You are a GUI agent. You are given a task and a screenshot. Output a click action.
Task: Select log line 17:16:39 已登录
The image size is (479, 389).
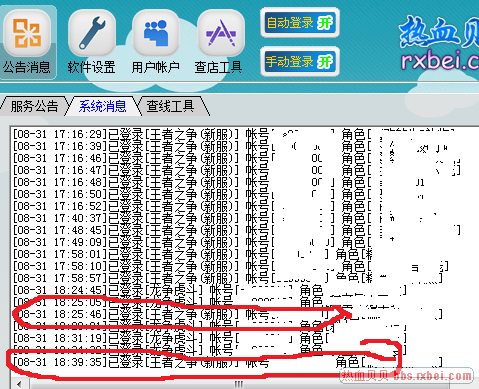231,146
